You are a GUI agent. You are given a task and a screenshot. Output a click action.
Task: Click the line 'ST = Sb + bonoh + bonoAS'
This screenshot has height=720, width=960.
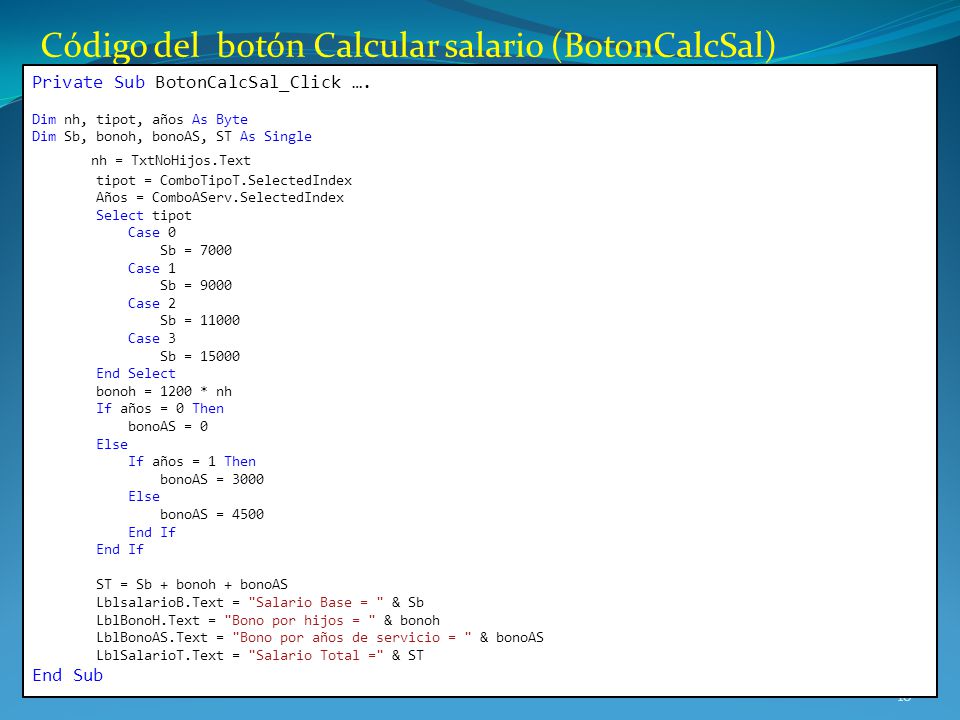point(192,585)
